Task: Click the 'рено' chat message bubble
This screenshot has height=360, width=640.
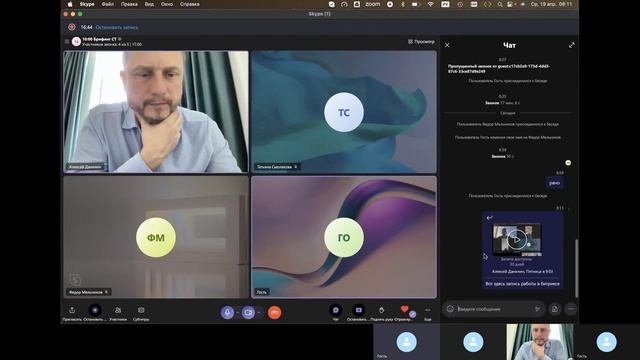Action: tap(554, 183)
